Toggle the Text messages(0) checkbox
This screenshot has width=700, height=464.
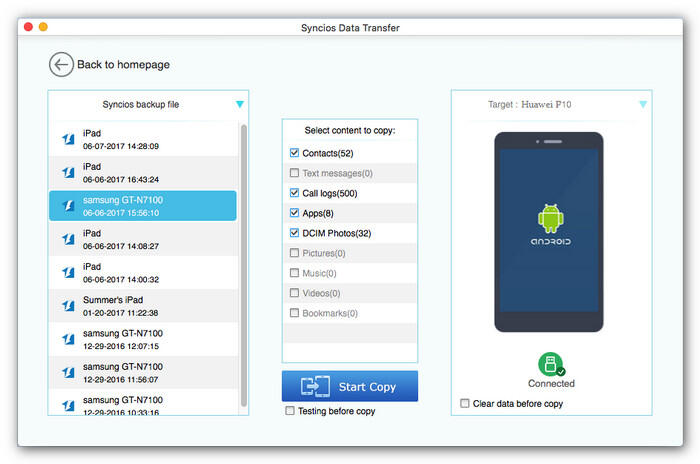point(294,173)
